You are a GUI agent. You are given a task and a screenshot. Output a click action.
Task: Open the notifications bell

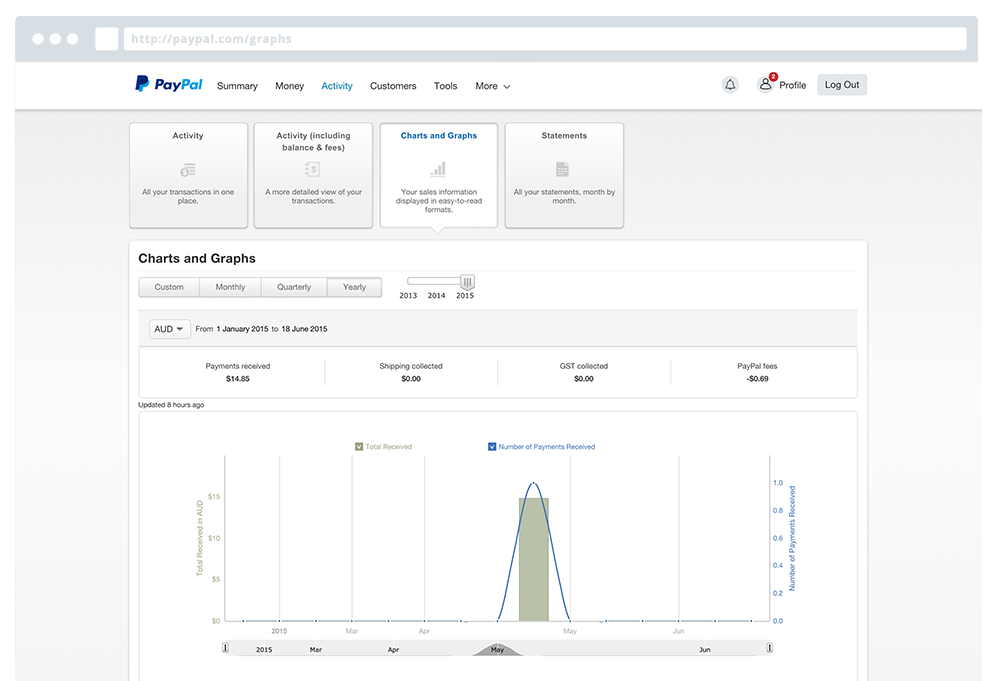pos(730,85)
